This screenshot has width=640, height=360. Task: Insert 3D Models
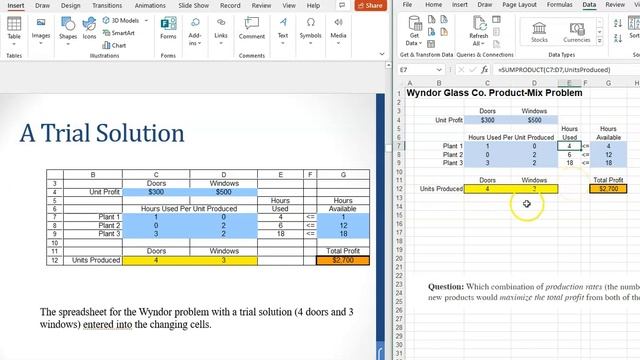point(121,20)
